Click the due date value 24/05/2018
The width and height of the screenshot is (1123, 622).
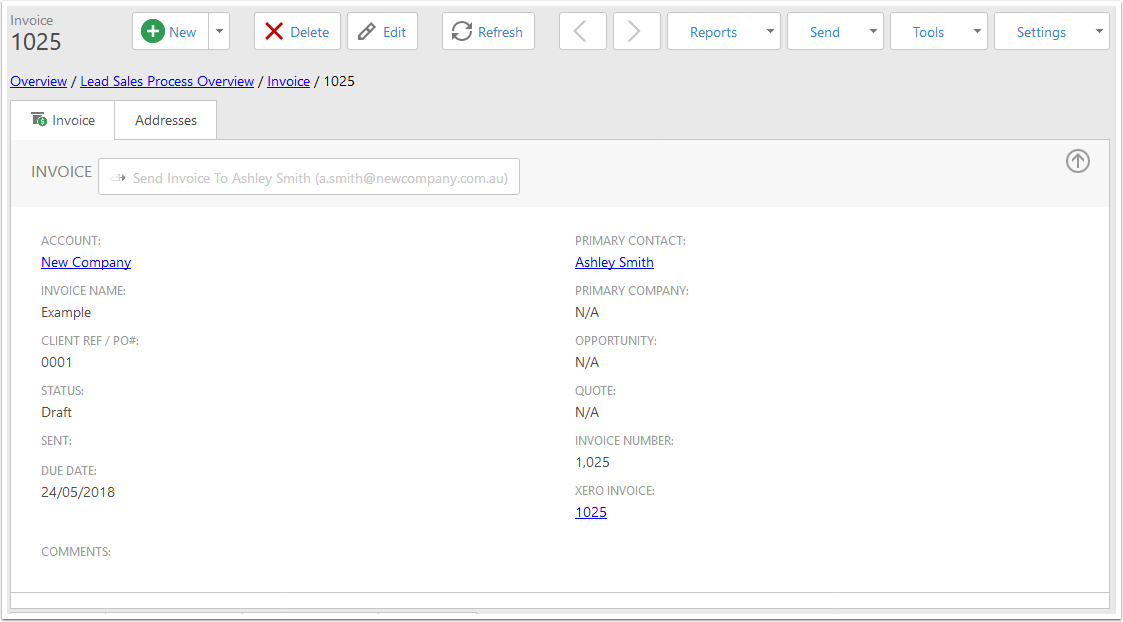(78, 492)
